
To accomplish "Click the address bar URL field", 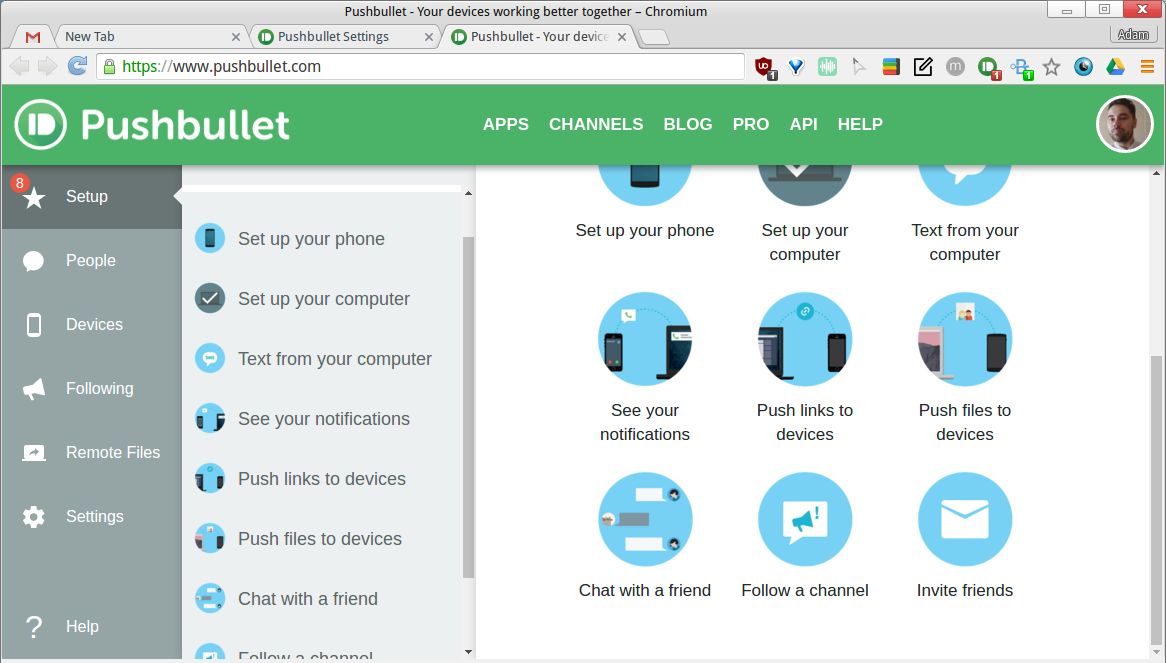I will tap(420, 66).
